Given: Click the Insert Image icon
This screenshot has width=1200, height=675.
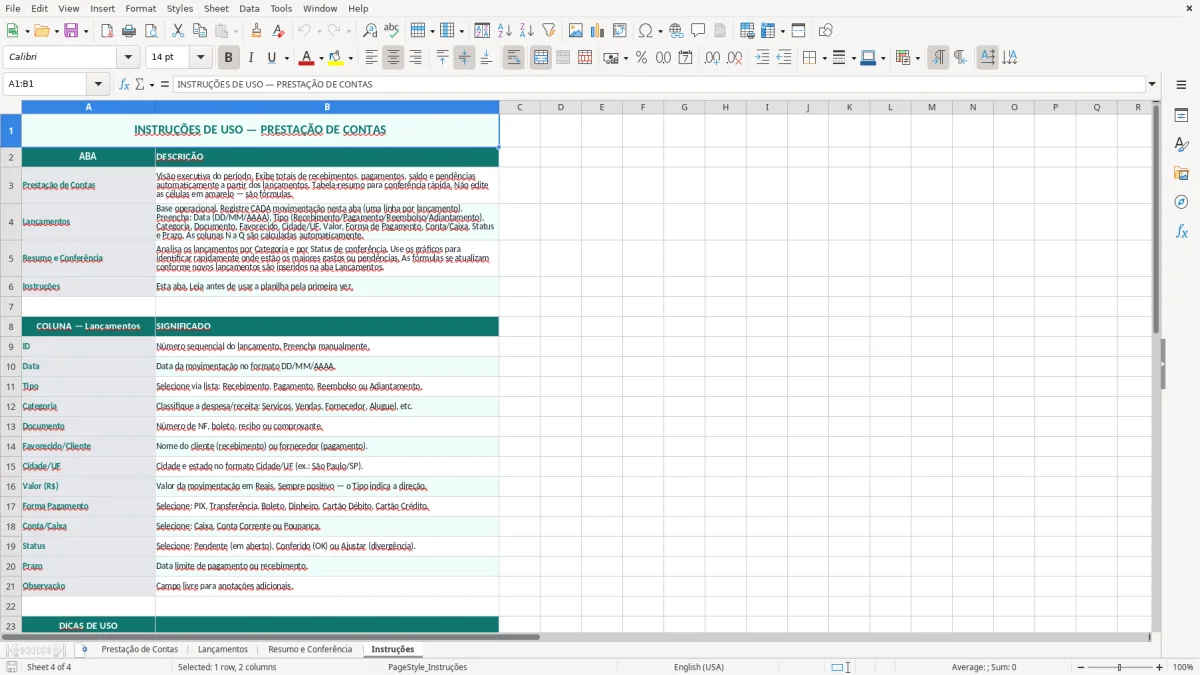Looking at the screenshot, I should [x=576, y=31].
